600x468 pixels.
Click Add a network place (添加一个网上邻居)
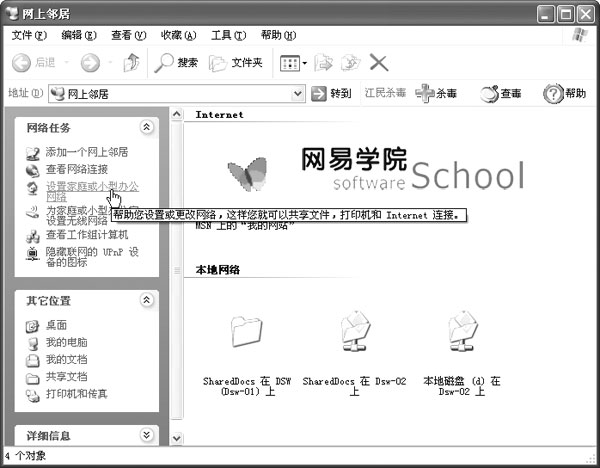pyautogui.click(x=86, y=152)
